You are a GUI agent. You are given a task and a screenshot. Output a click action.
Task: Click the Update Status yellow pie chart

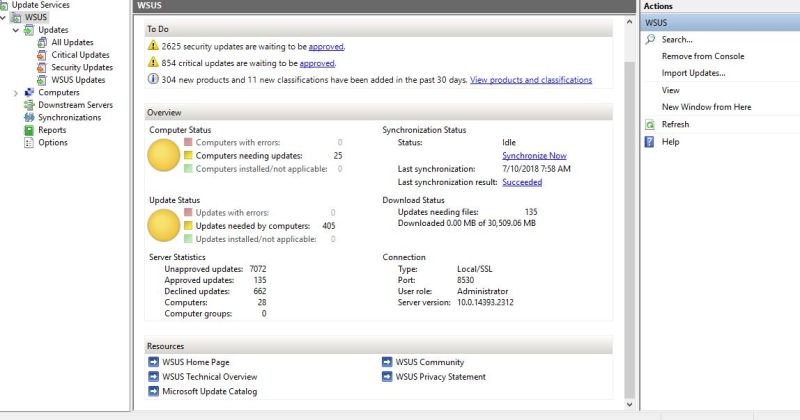[x=164, y=225]
